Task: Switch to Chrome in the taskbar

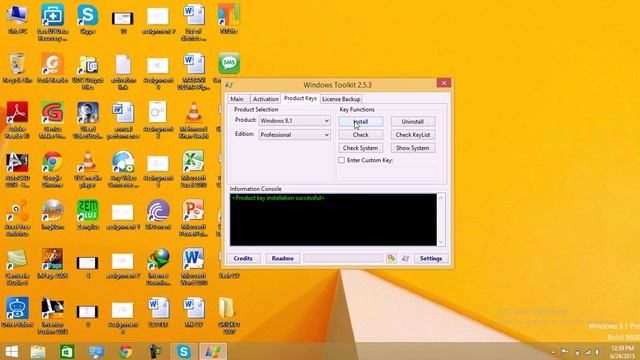Action: click(126, 351)
